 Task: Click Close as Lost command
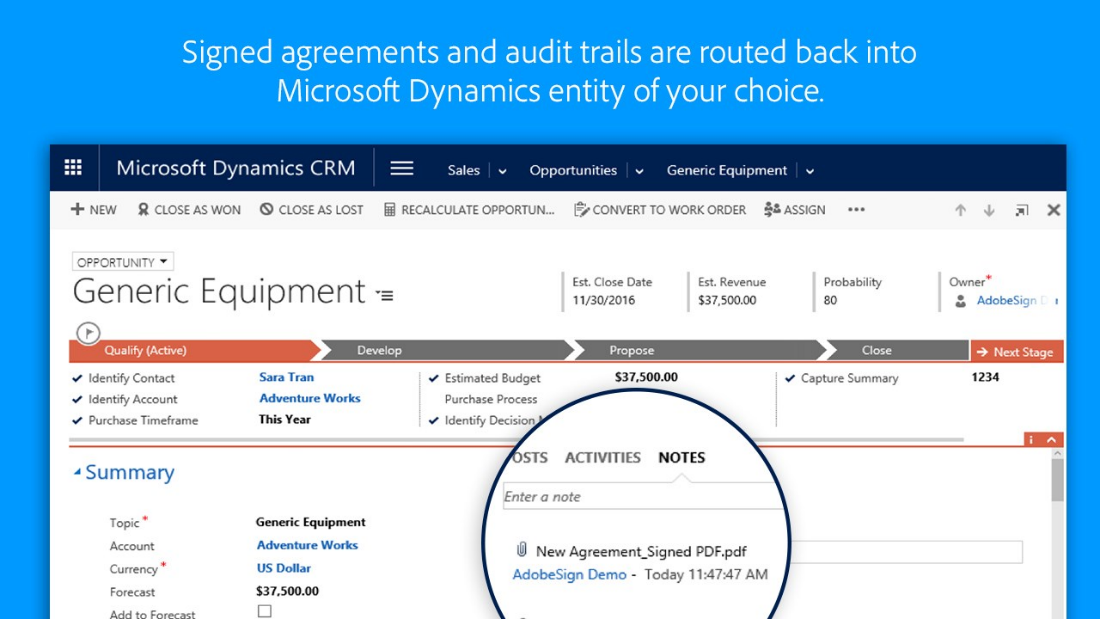click(x=311, y=210)
